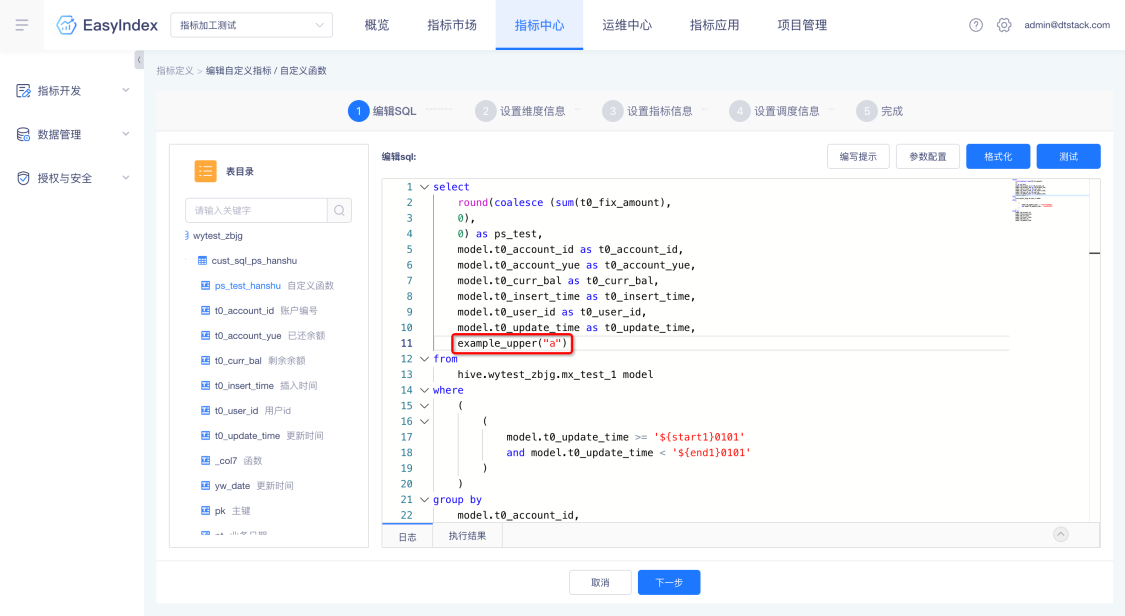This screenshot has width=1125, height=616.
Task: Click step 3 circle 设置指标信息
Action: tap(613, 111)
